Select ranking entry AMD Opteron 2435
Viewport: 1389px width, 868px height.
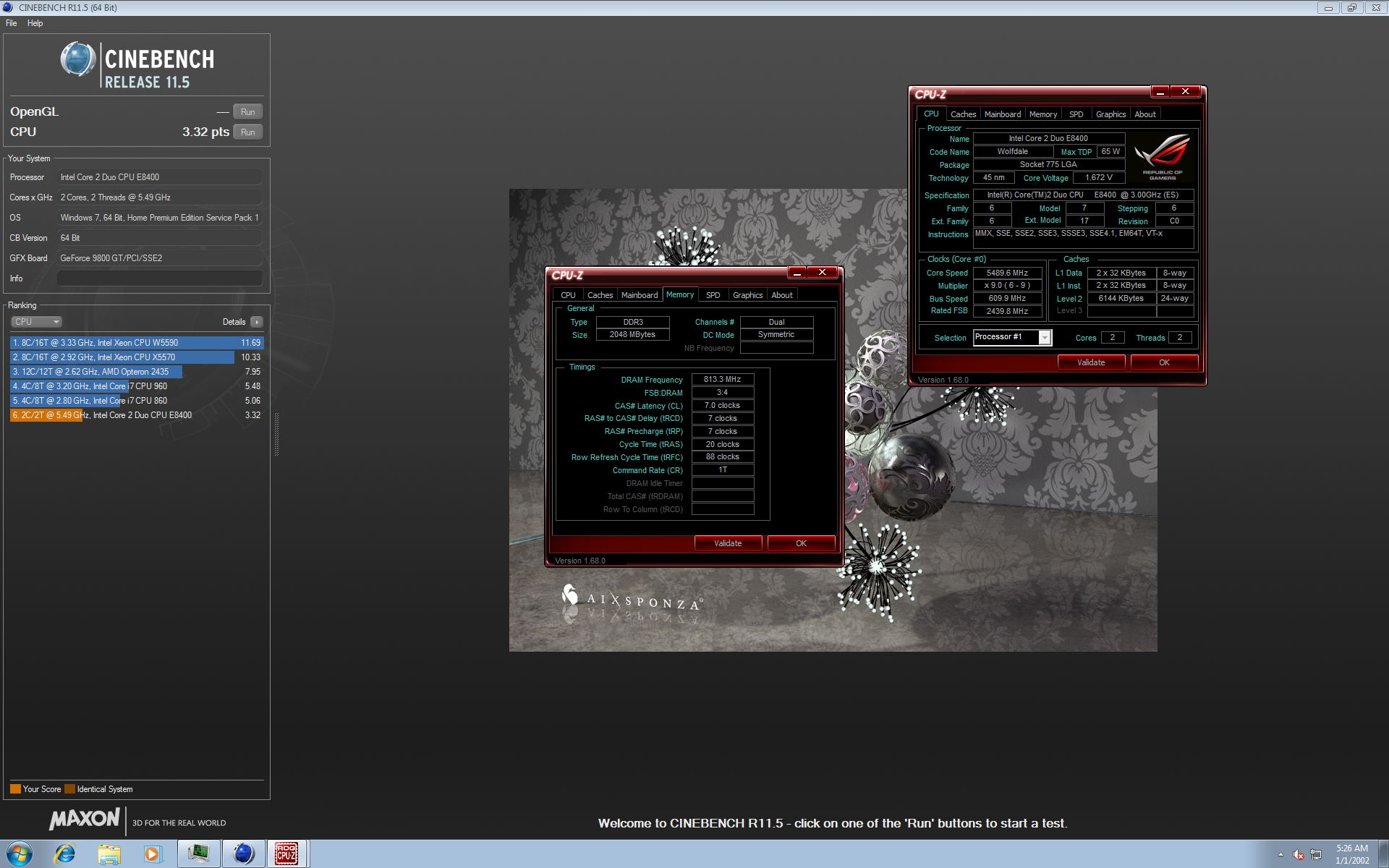pyautogui.click(x=137, y=372)
